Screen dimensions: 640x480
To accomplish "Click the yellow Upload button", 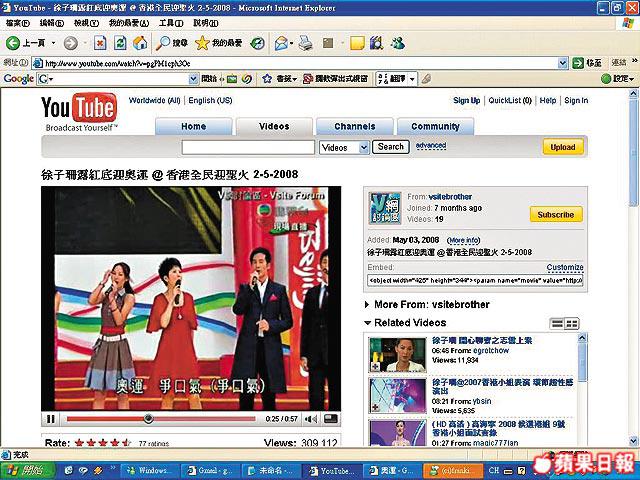I will pos(563,147).
